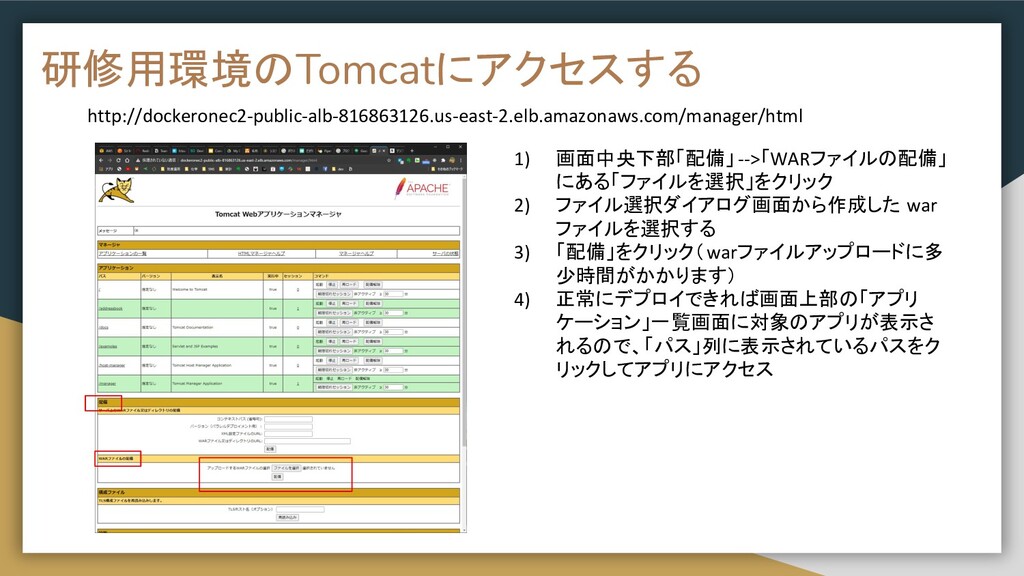Open the アプリケーションの一覧 link
Screen dimensions: 1024x576
(123, 253)
